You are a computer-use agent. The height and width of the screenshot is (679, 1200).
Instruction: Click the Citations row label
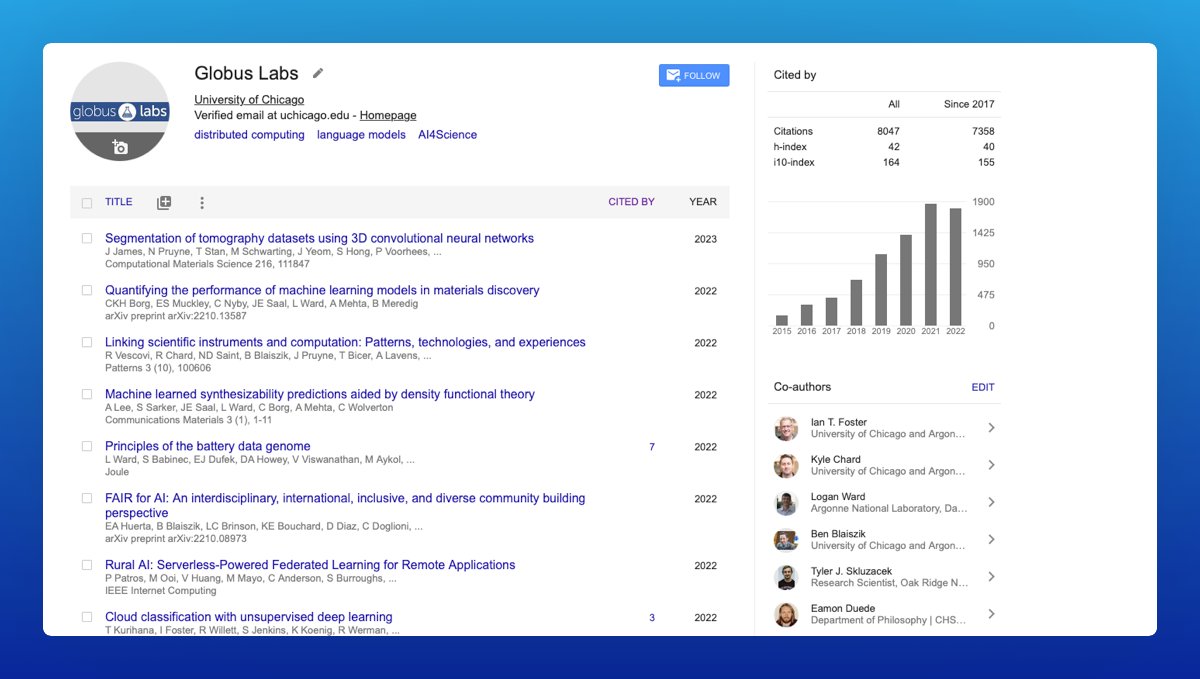793,131
